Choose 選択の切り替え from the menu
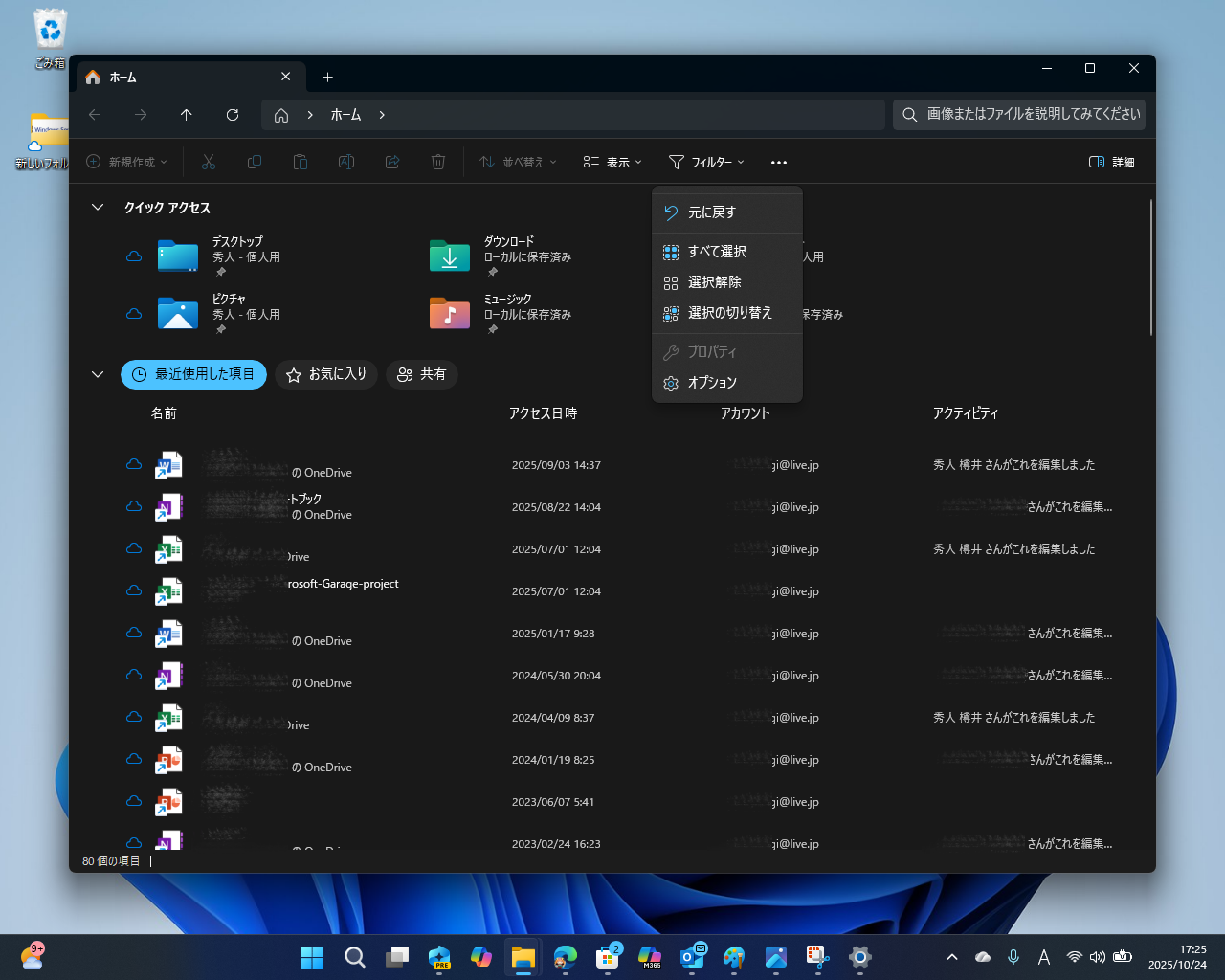This screenshot has height=980, width=1225. pos(727,313)
